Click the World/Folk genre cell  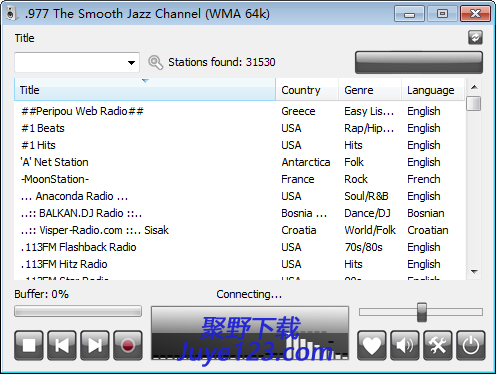[370, 230]
